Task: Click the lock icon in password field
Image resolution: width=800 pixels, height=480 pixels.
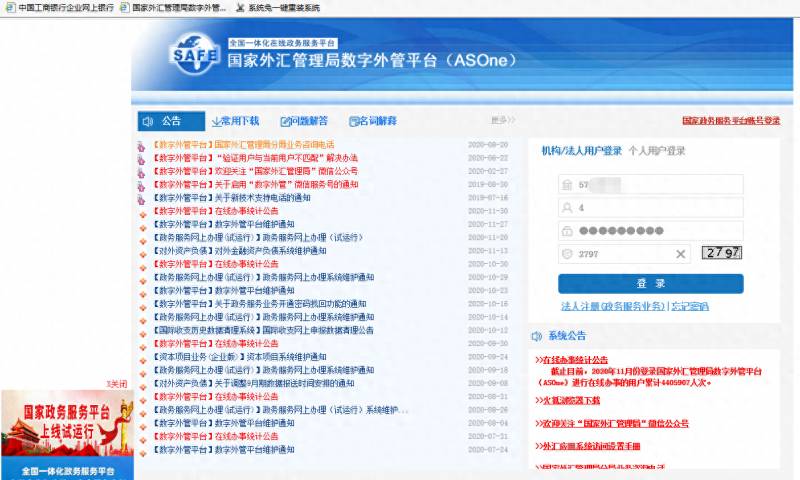Action: pyautogui.click(x=567, y=231)
